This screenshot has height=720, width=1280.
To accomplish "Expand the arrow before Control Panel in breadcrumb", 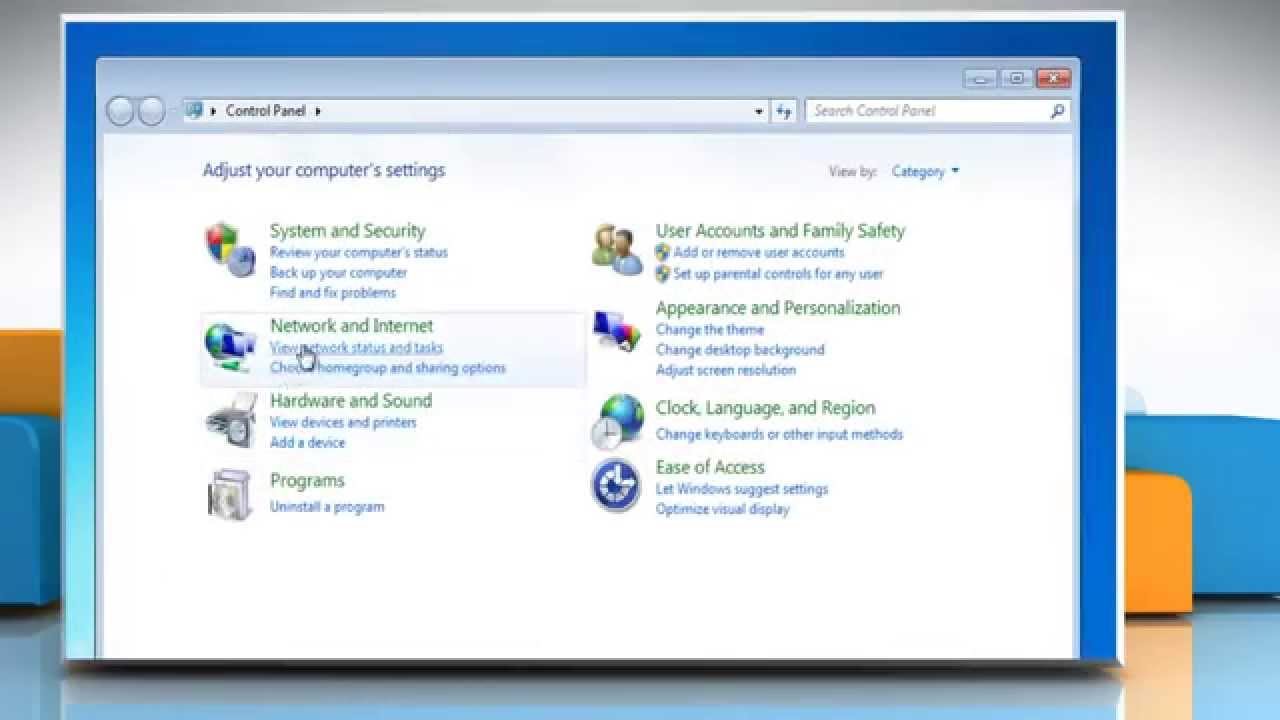I will tap(213, 111).
